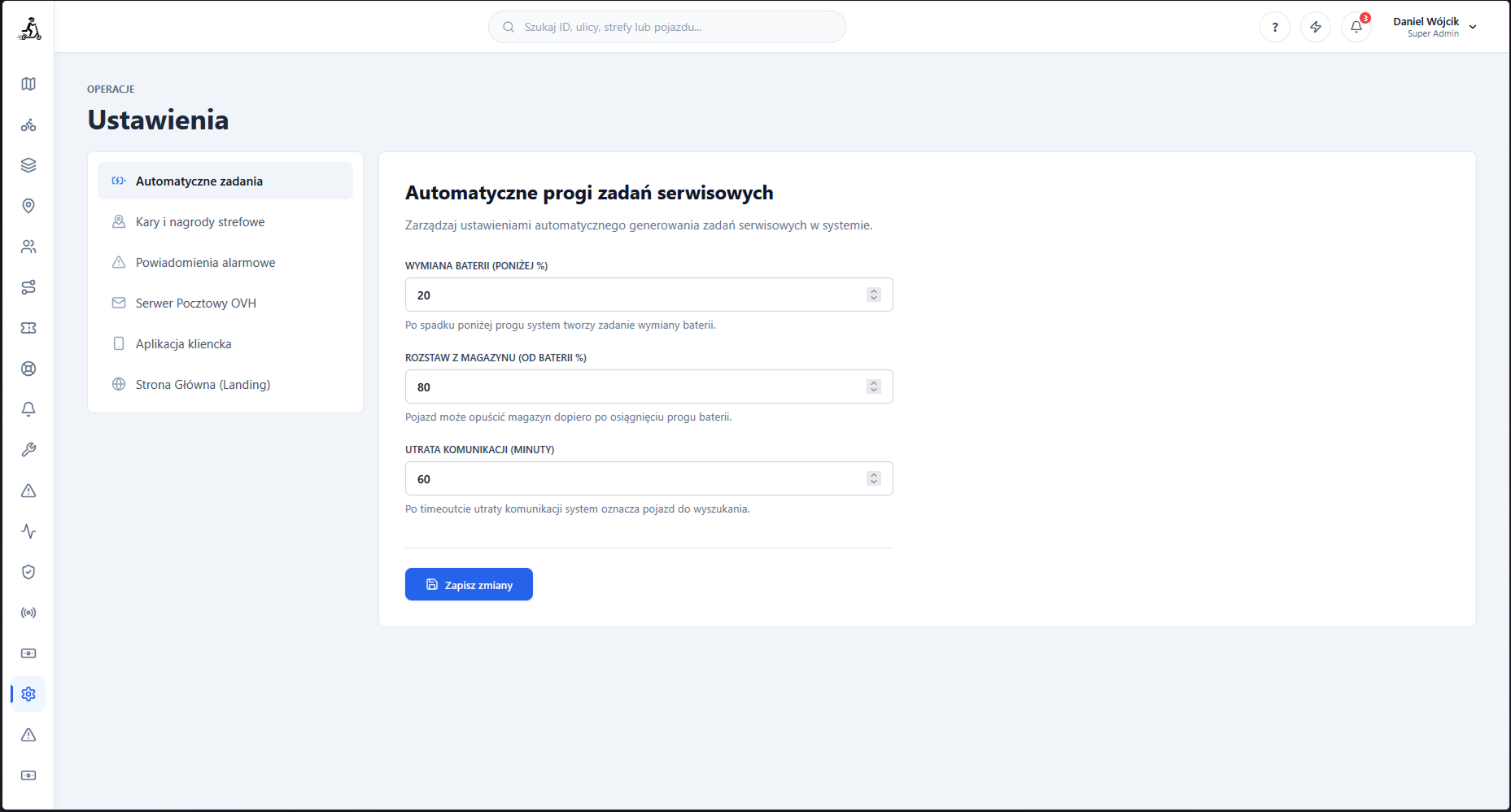Open the wrench maintenance sidebar icon
Screen dimensions: 1511x812
[28, 450]
